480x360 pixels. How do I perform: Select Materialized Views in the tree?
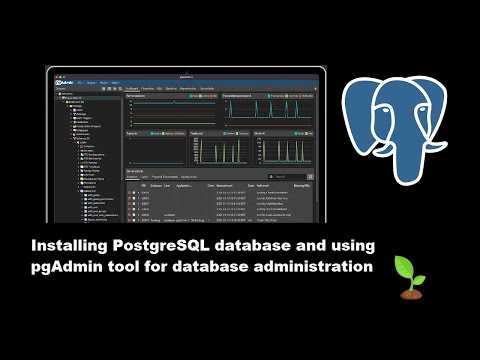pos(92,179)
